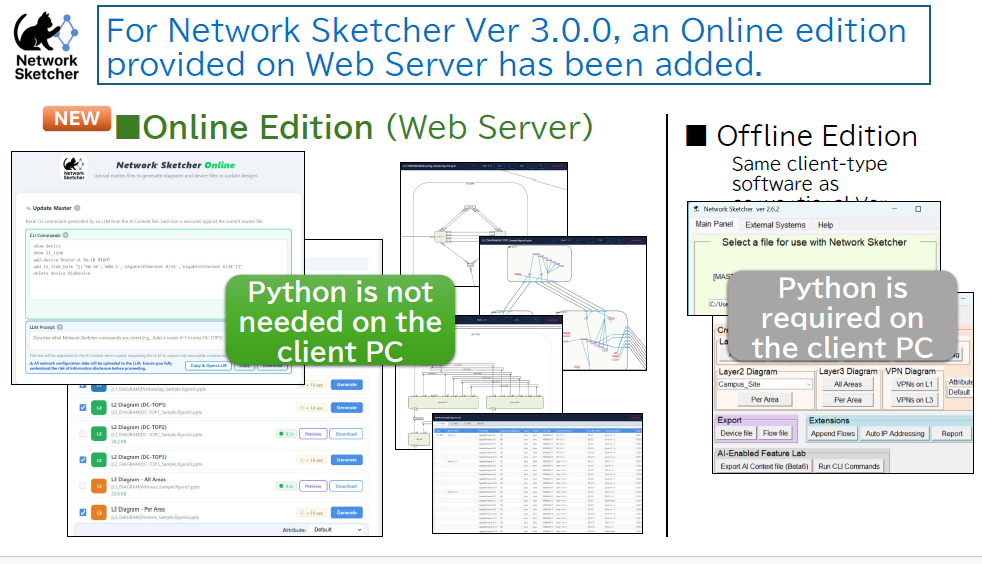Click the Flow file export button
982x564 pixels.
click(775, 433)
